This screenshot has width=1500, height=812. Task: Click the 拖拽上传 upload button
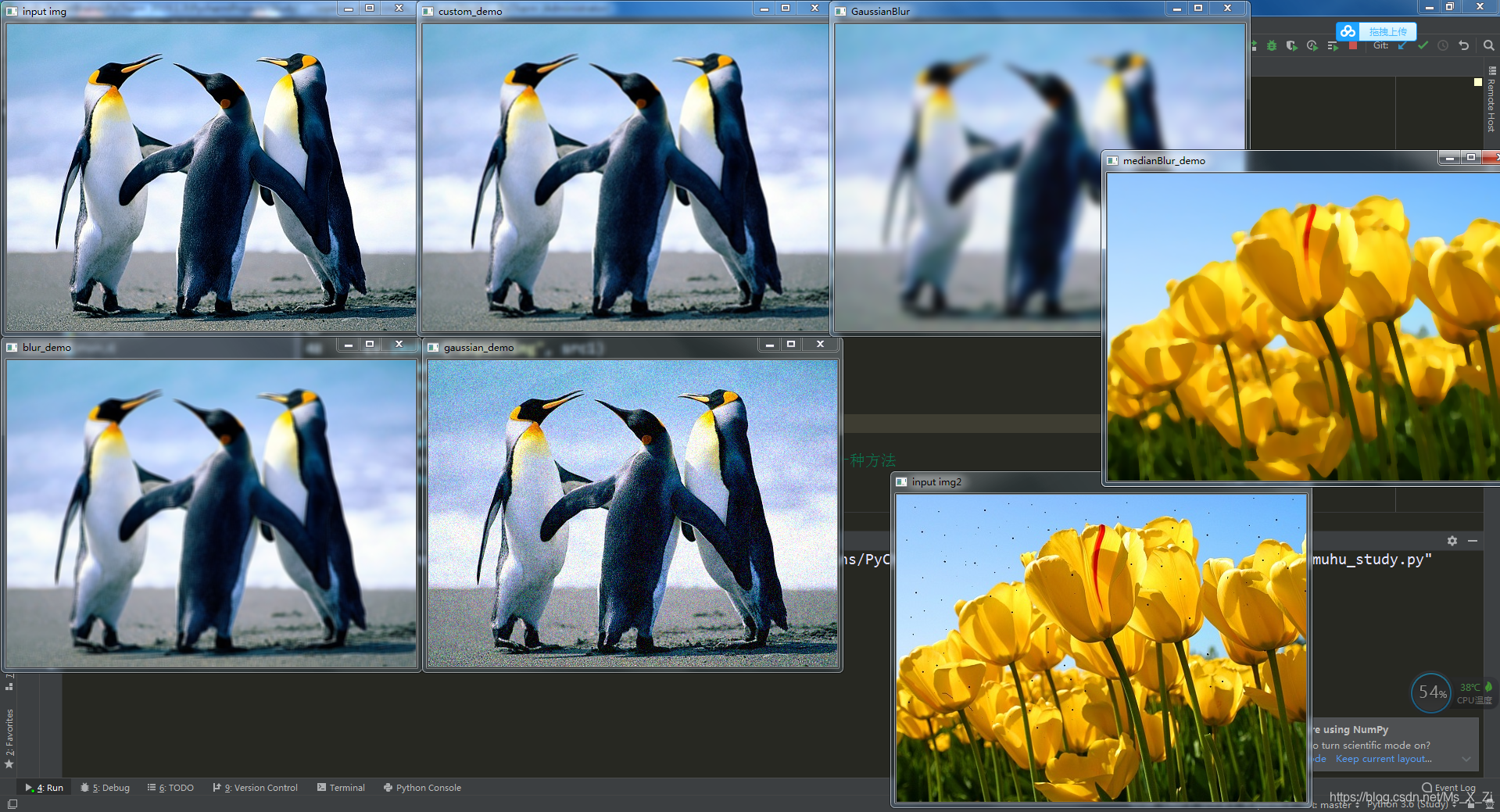coord(1387,31)
